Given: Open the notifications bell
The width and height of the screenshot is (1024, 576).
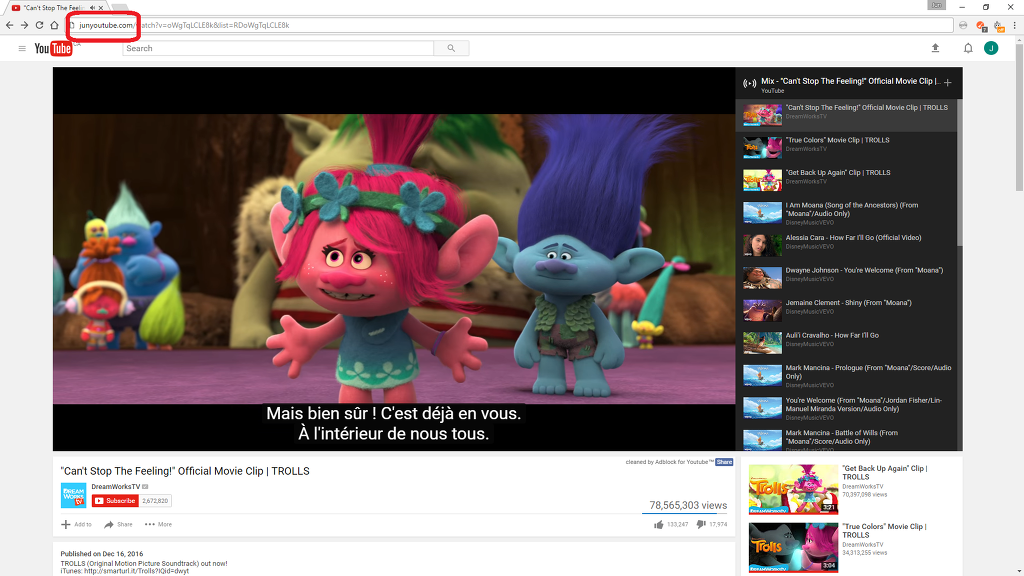Looking at the screenshot, I should tap(968, 48).
